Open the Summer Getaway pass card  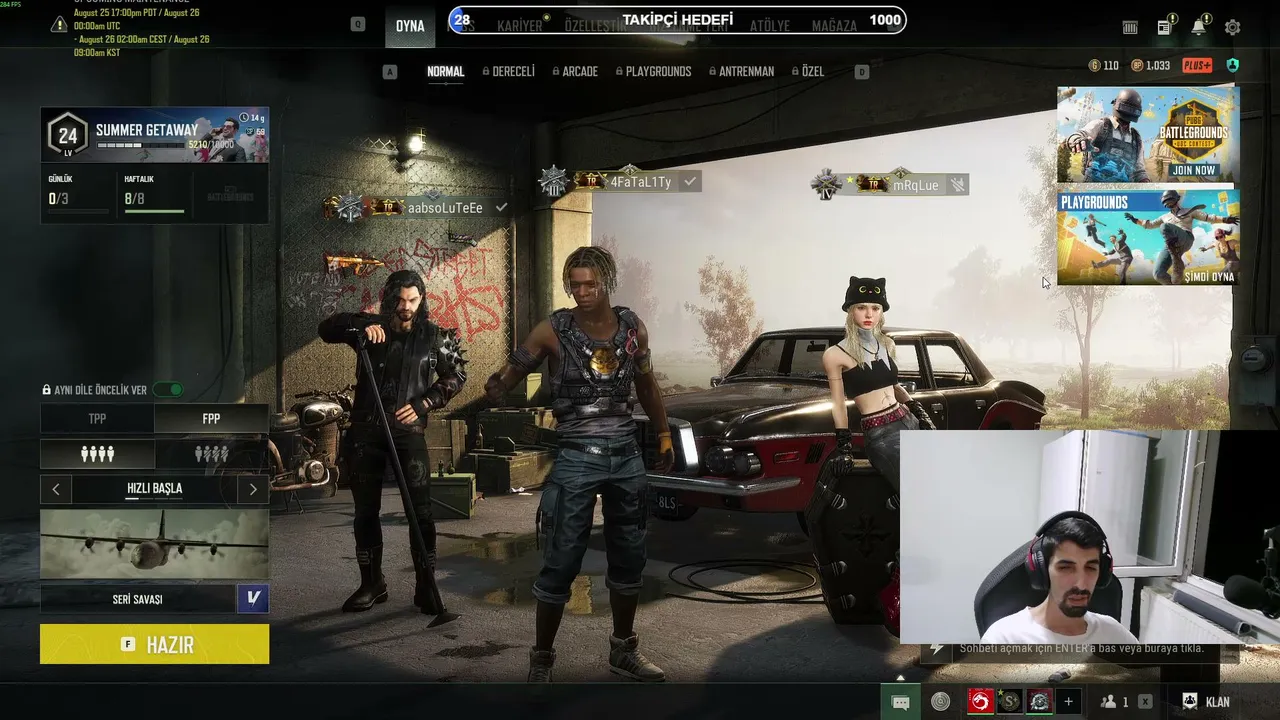point(154,135)
